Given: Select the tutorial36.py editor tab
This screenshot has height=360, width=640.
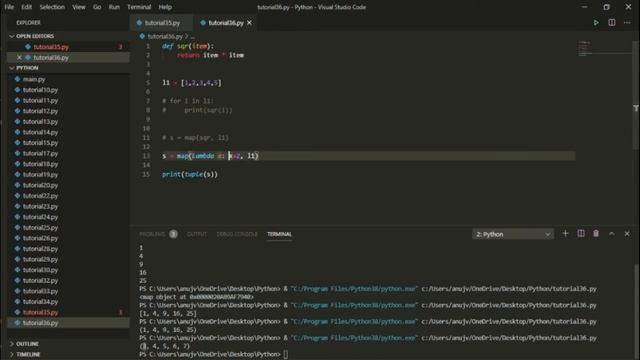Looking at the screenshot, I should [226, 23].
